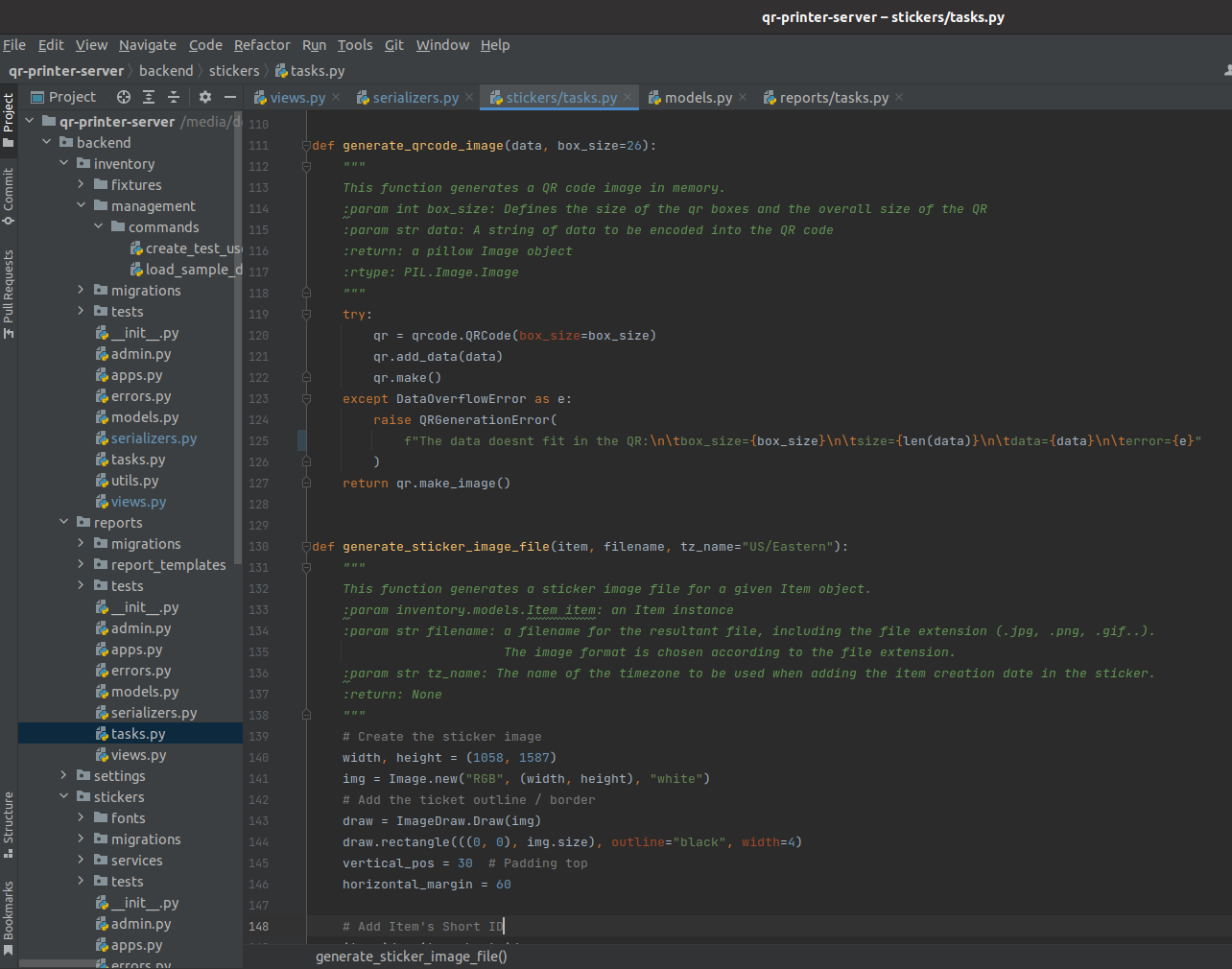1232x969 pixels.
Task: Open the Refactor menu
Action: point(262,45)
